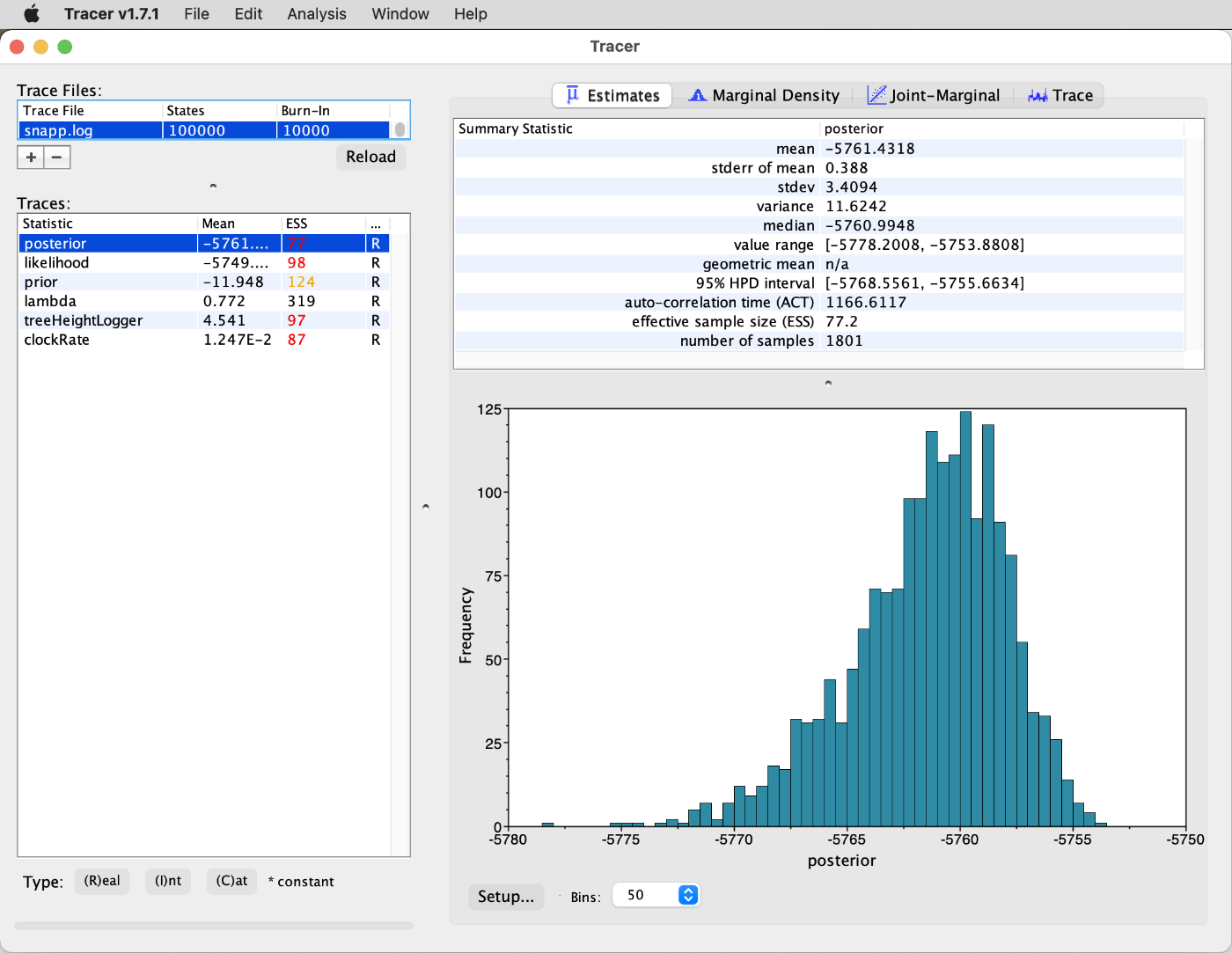Viewport: 1232px width, 953px height.
Task: Click the ACT value 1166.6117
Action: click(x=866, y=303)
